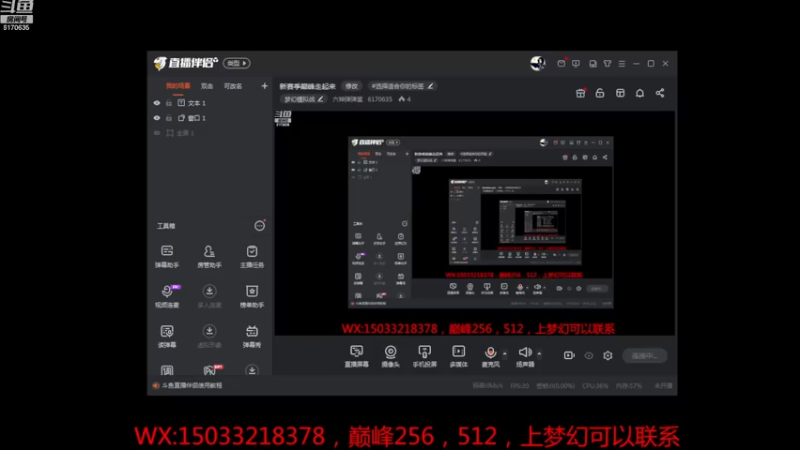Open stream settings gear icon
Image resolution: width=800 pixels, height=450 pixels.
608,355
